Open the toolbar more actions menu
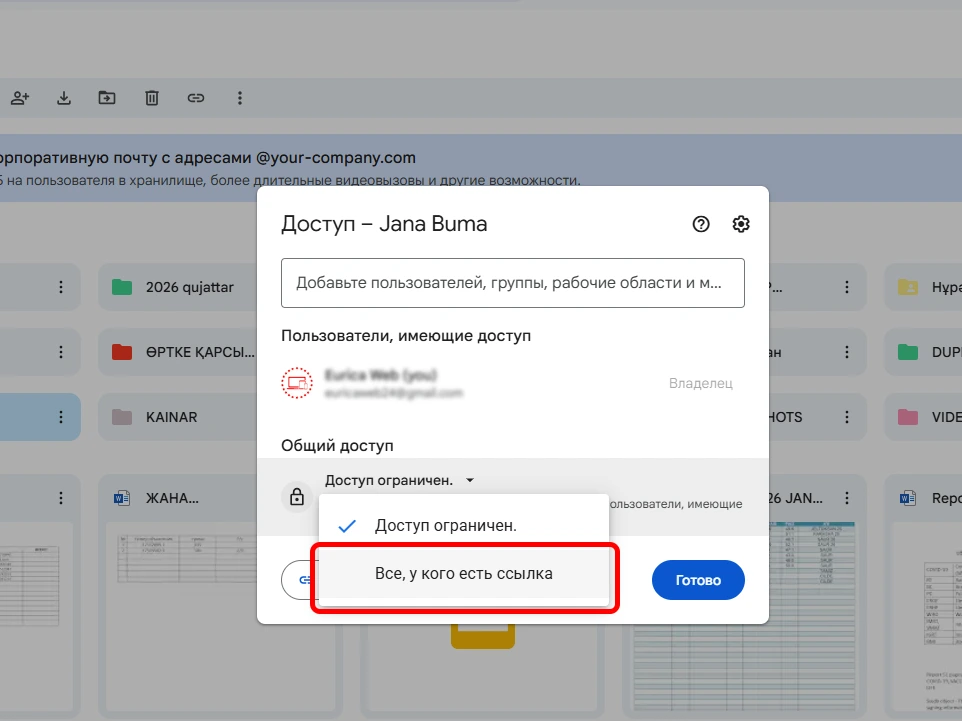Viewport: 962px width, 721px height. (x=240, y=98)
